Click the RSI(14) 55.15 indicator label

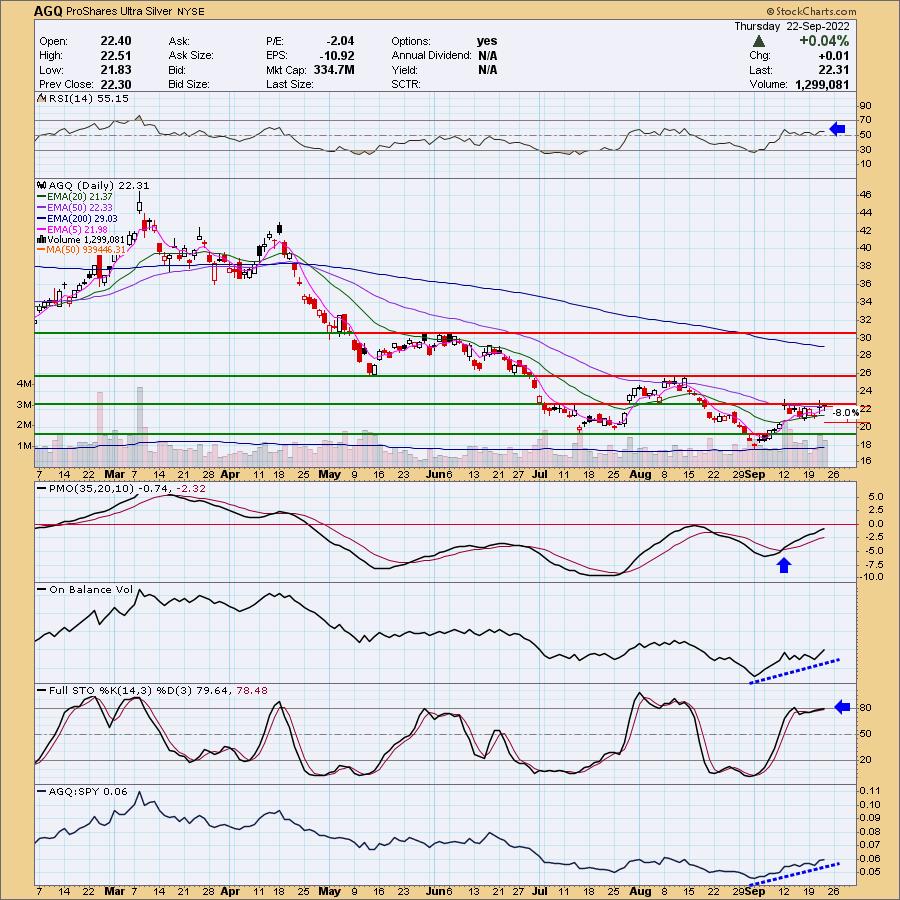[x=88, y=99]
